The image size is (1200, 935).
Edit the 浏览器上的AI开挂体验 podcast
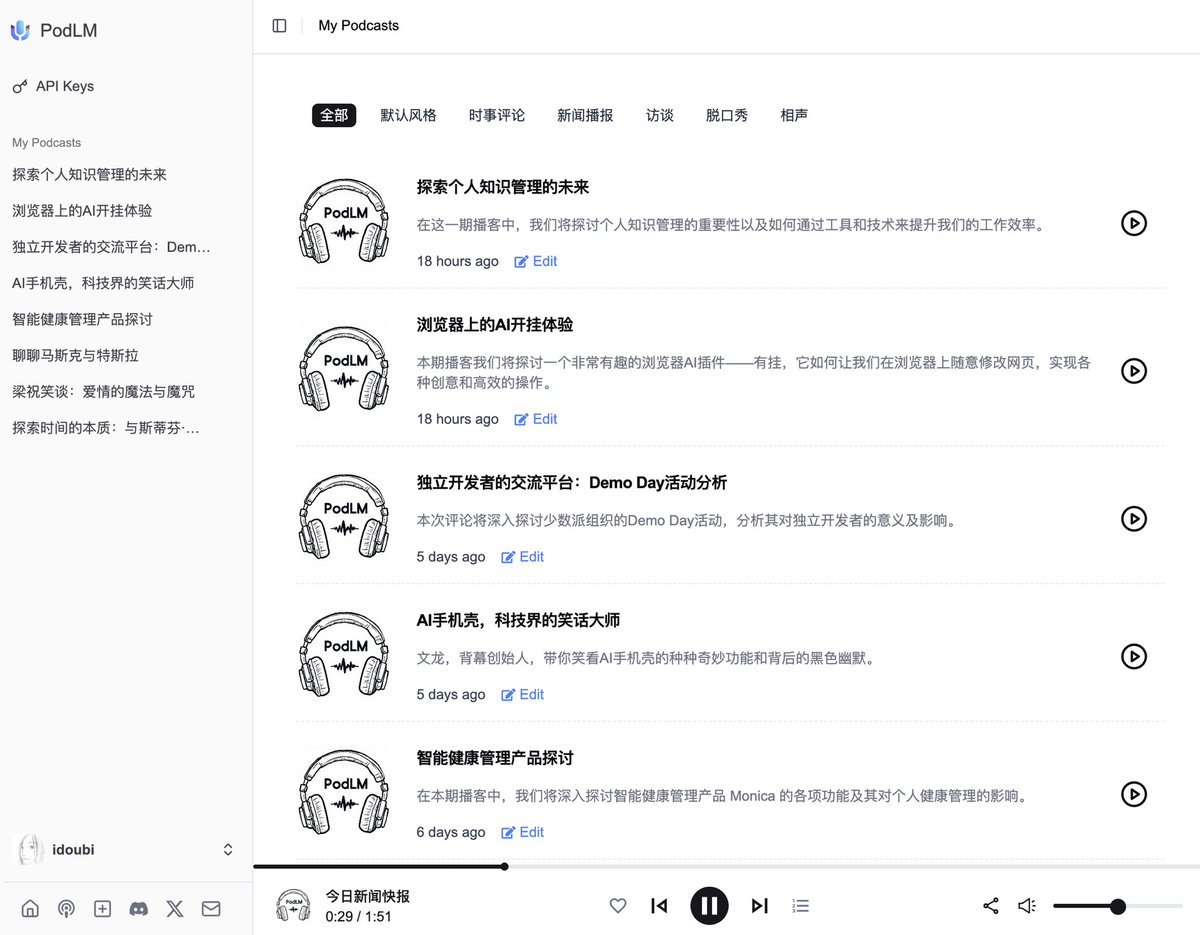tap(535, 419)
